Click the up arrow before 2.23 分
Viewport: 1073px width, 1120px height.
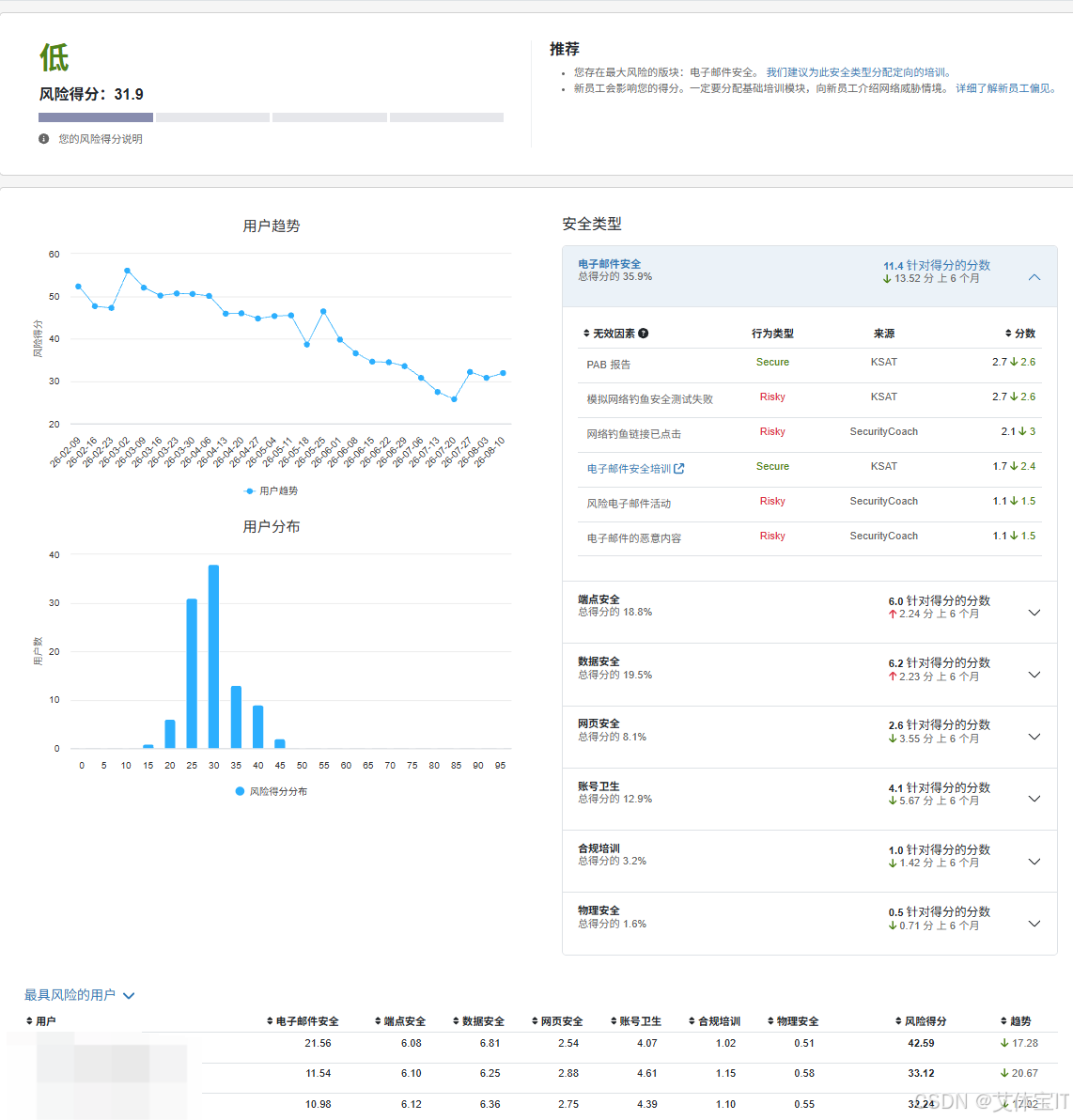pyautogui.click(x=893, y=677)
